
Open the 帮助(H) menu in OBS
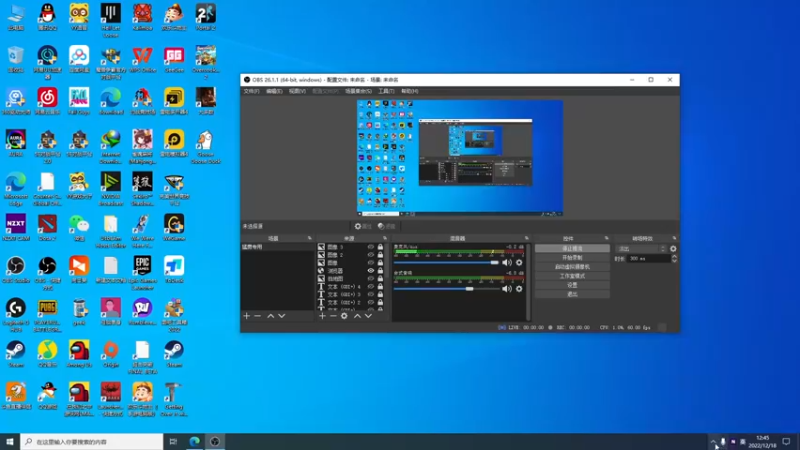(410, 91)
